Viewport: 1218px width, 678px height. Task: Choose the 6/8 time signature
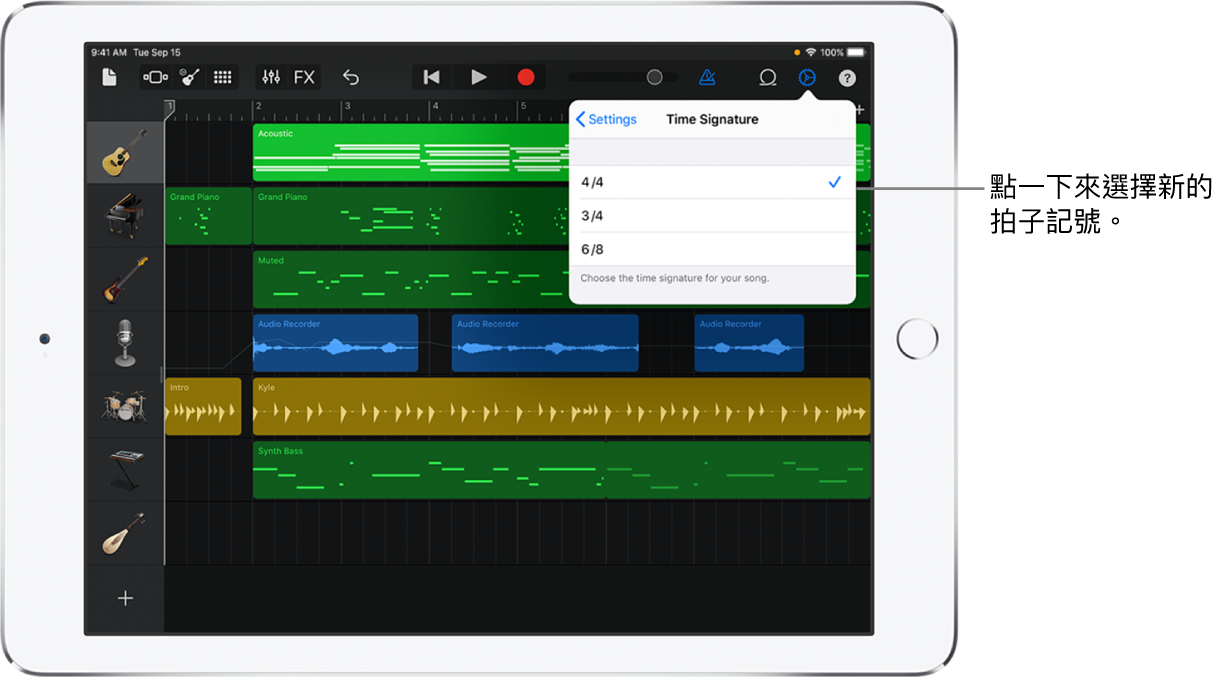click(x=711, y=249)
